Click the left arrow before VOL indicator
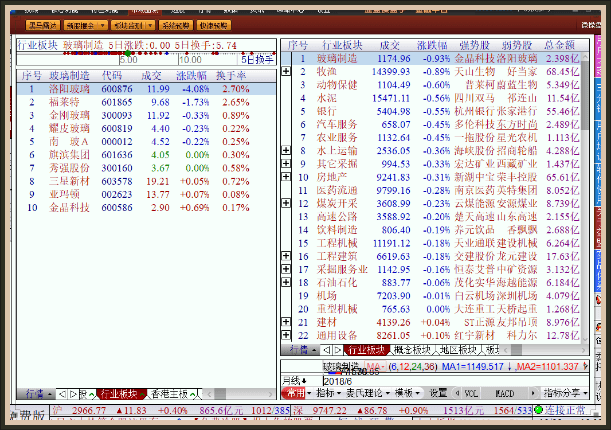 pyautogui.click(x=457, y=393)
